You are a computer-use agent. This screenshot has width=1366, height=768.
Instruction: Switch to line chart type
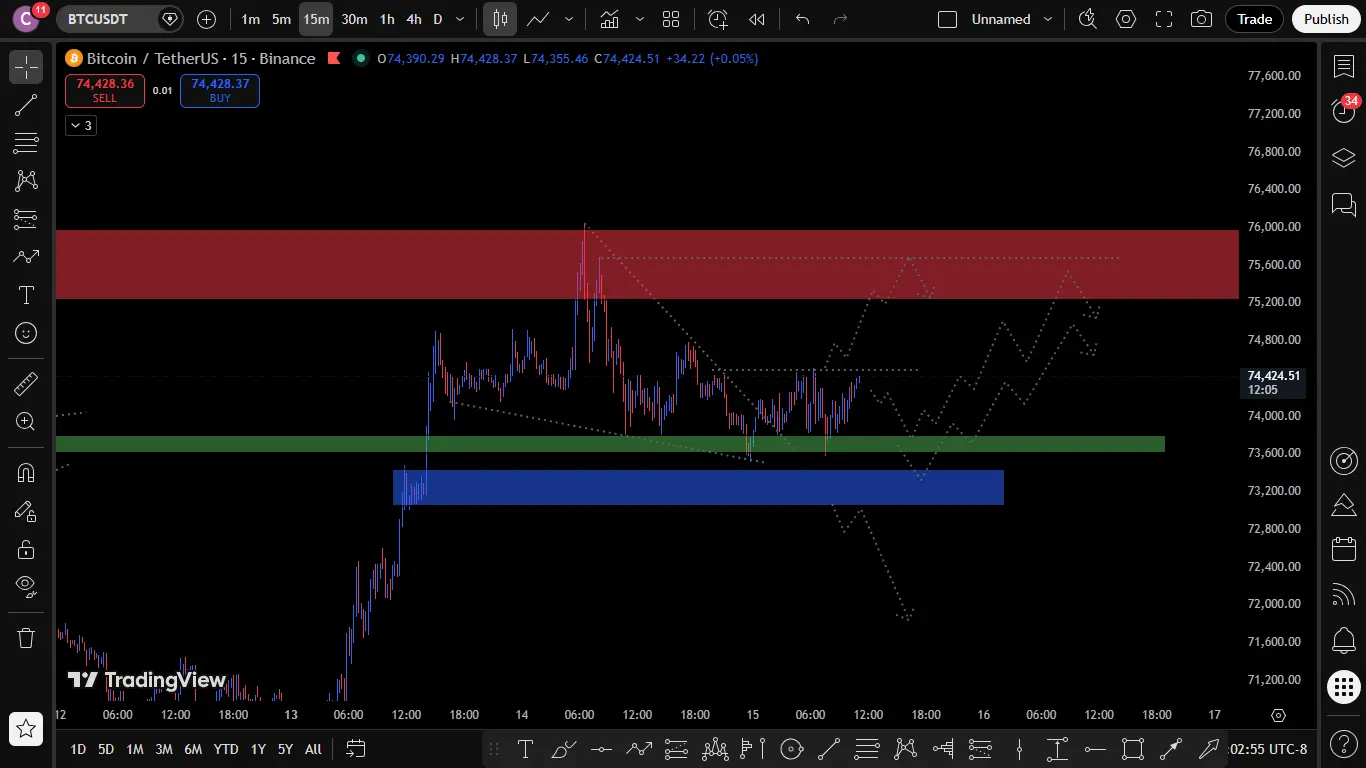click(x=538, y=19)
